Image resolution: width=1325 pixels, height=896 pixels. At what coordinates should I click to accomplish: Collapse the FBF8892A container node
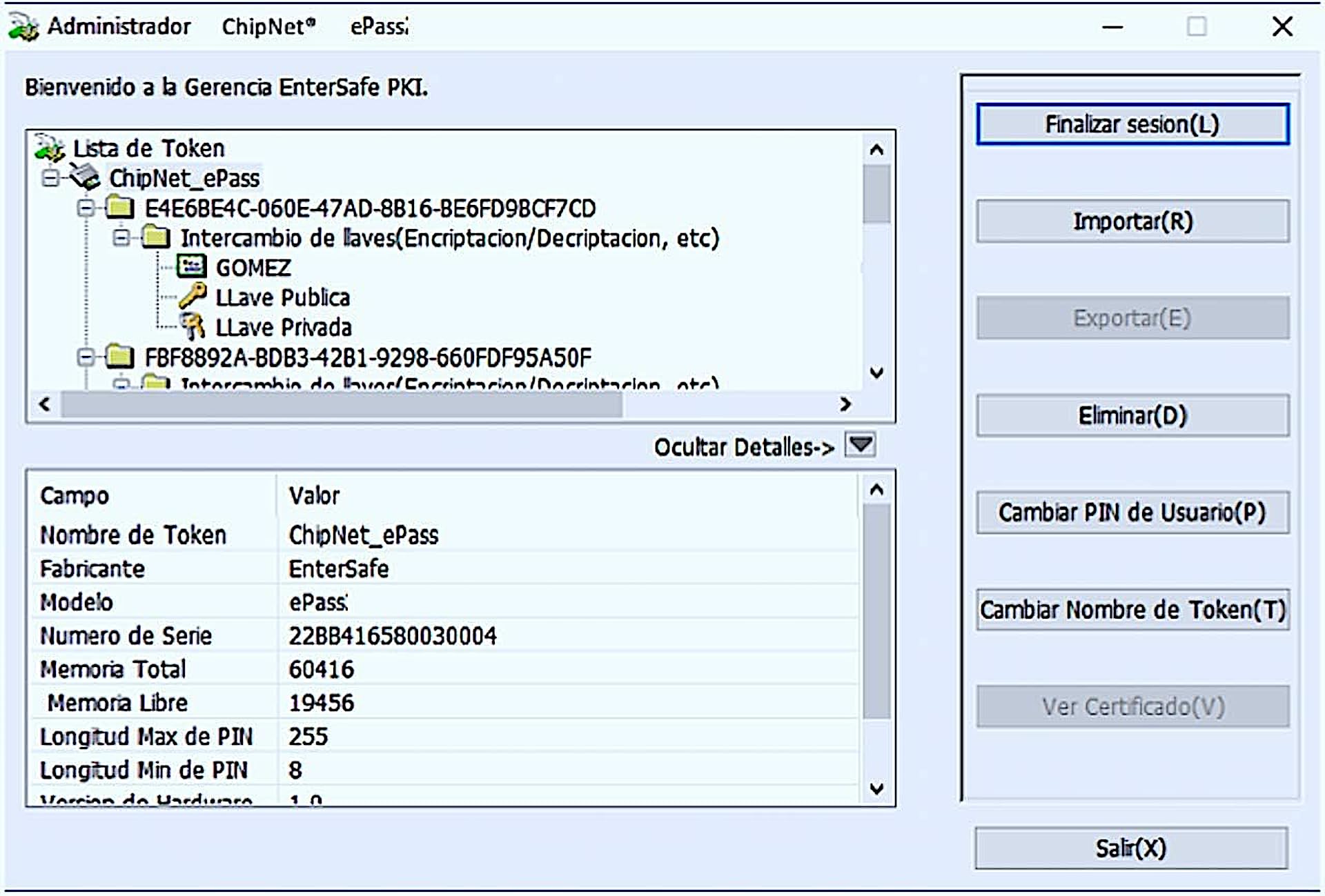click(86, 357)
